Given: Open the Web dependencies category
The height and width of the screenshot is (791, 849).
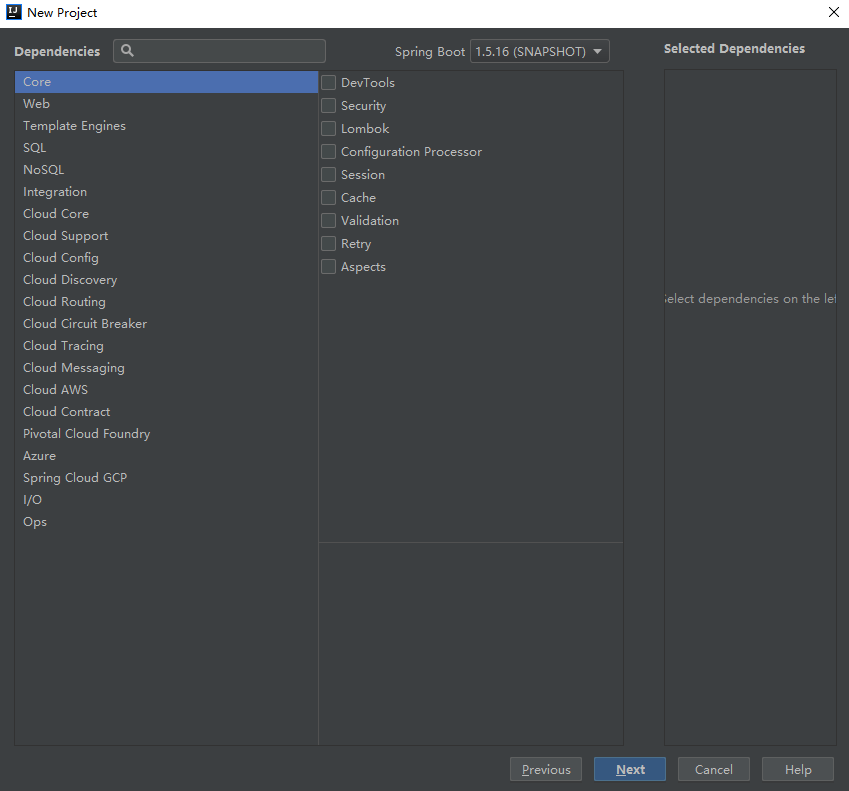Looking at the screenshot, I should 166,104.
